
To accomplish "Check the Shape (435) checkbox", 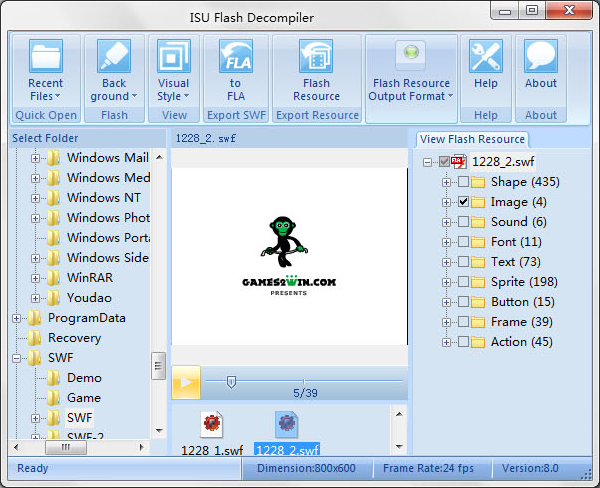I will [463, 182].
